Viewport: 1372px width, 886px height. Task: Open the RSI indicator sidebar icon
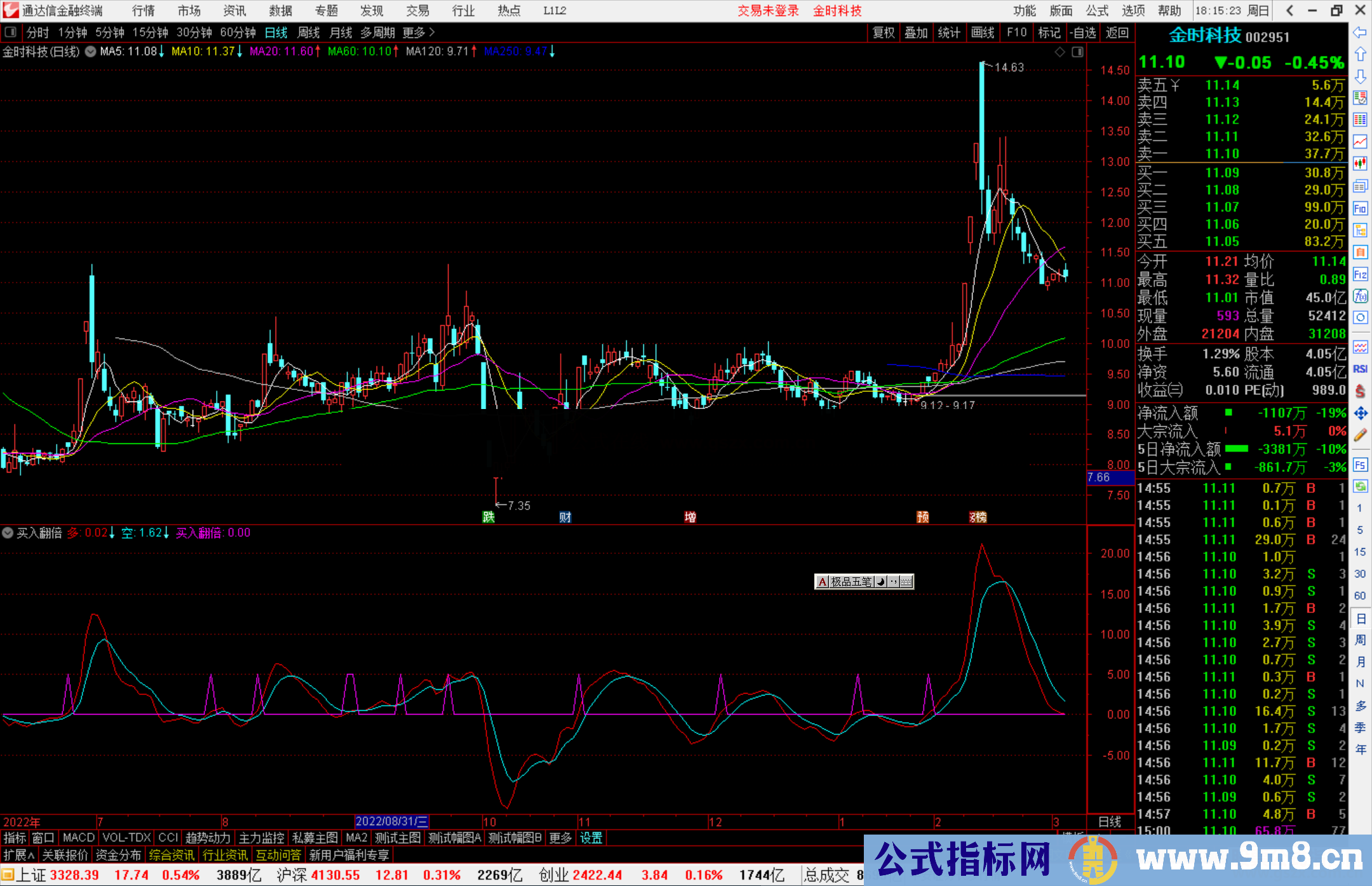(x=1360, y=369)
